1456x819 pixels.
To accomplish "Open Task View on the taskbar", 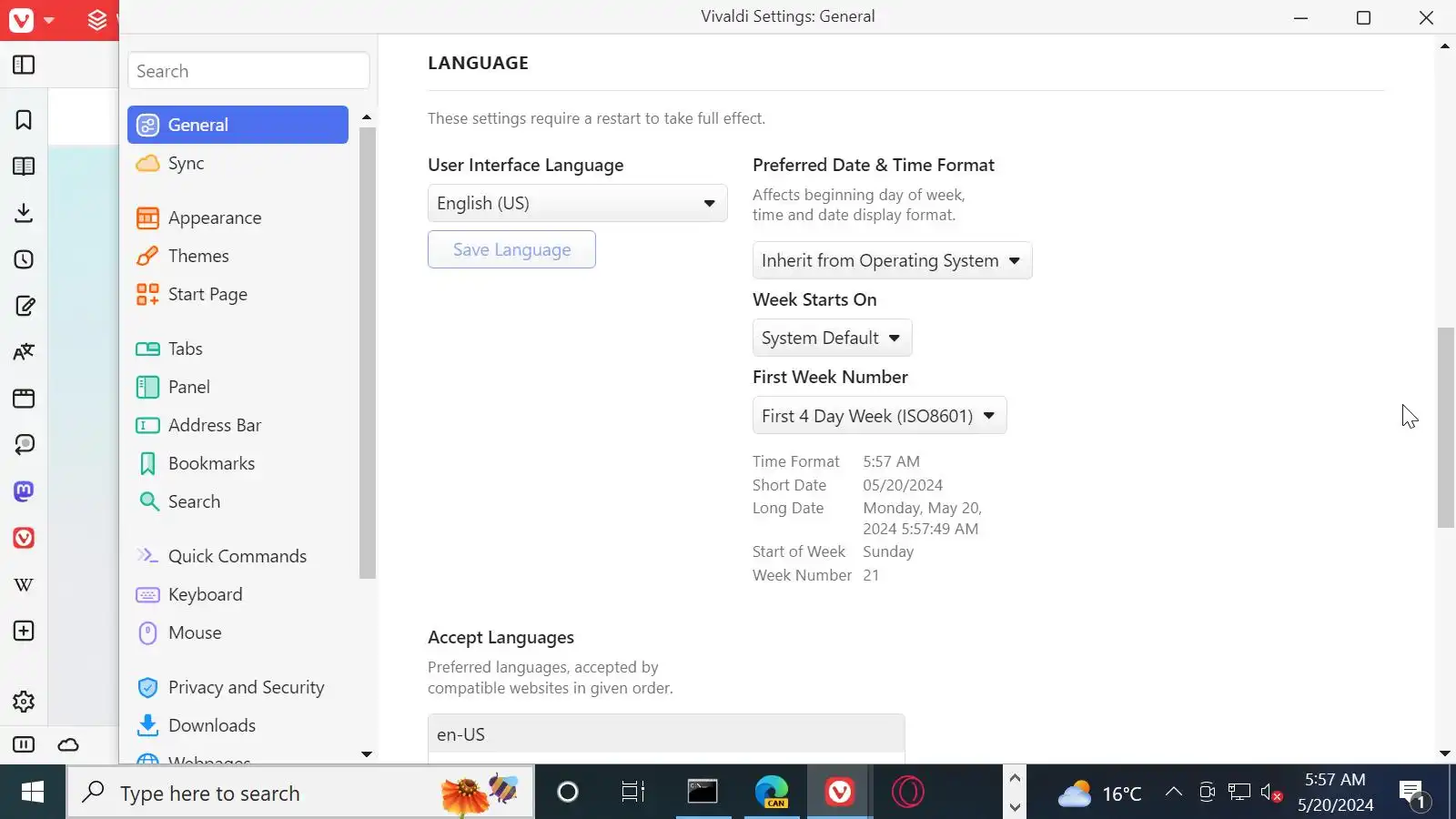I will point(633,793).
